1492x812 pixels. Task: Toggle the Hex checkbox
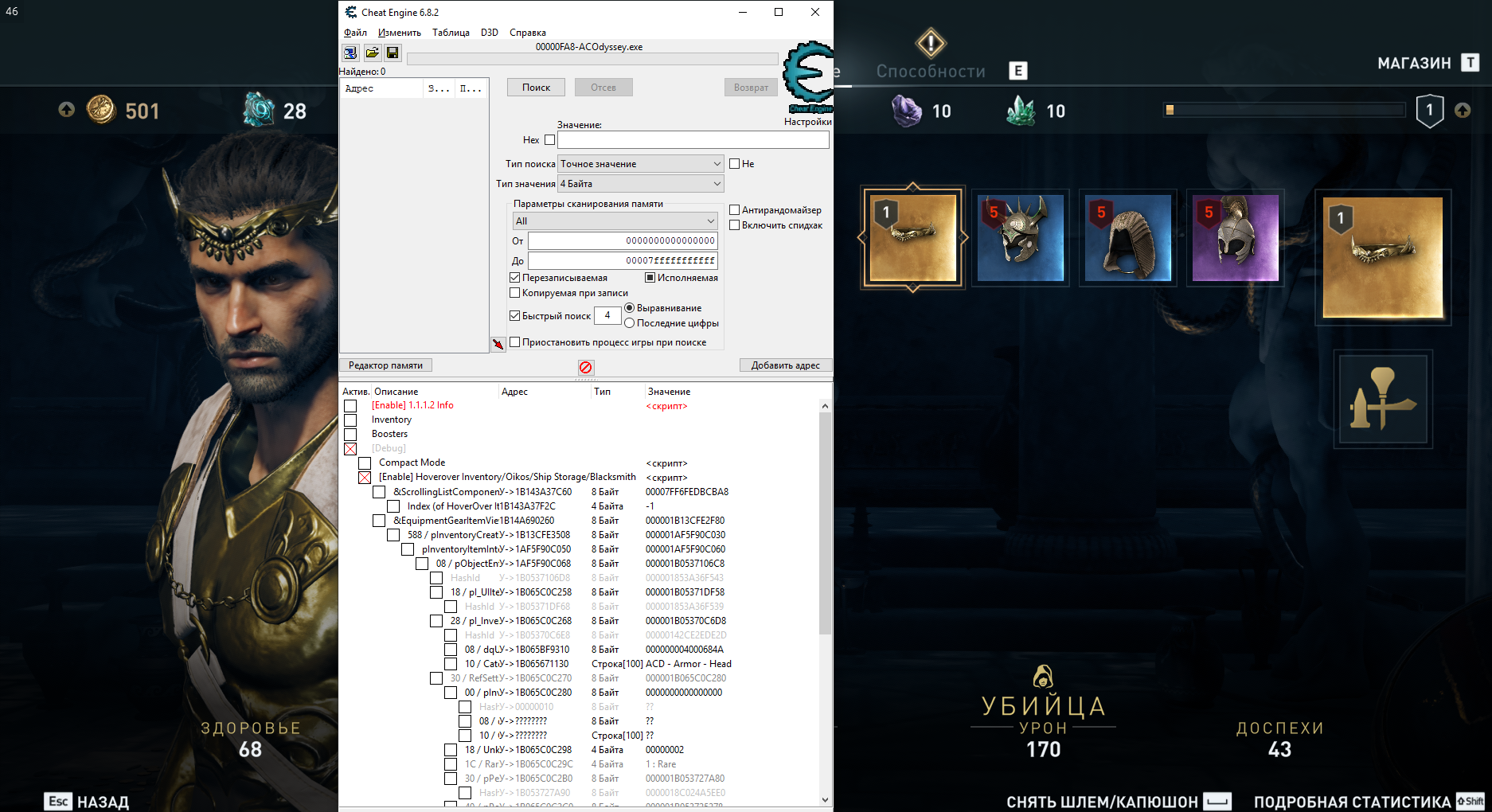pyautogui.click(x=549, y=140)
